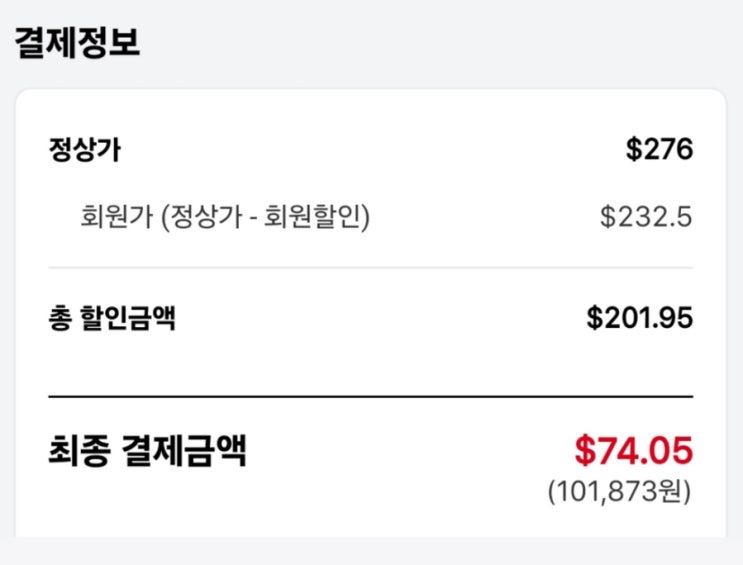
Task: Click the 회원가 word in member row
Action: tap(114, 216)
